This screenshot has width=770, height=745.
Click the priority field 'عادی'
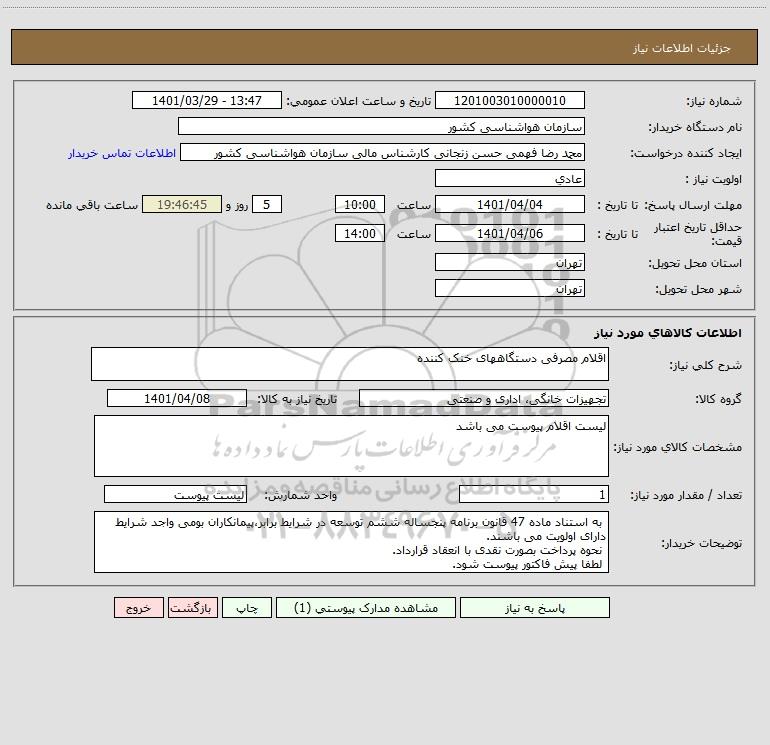point(510,178)
